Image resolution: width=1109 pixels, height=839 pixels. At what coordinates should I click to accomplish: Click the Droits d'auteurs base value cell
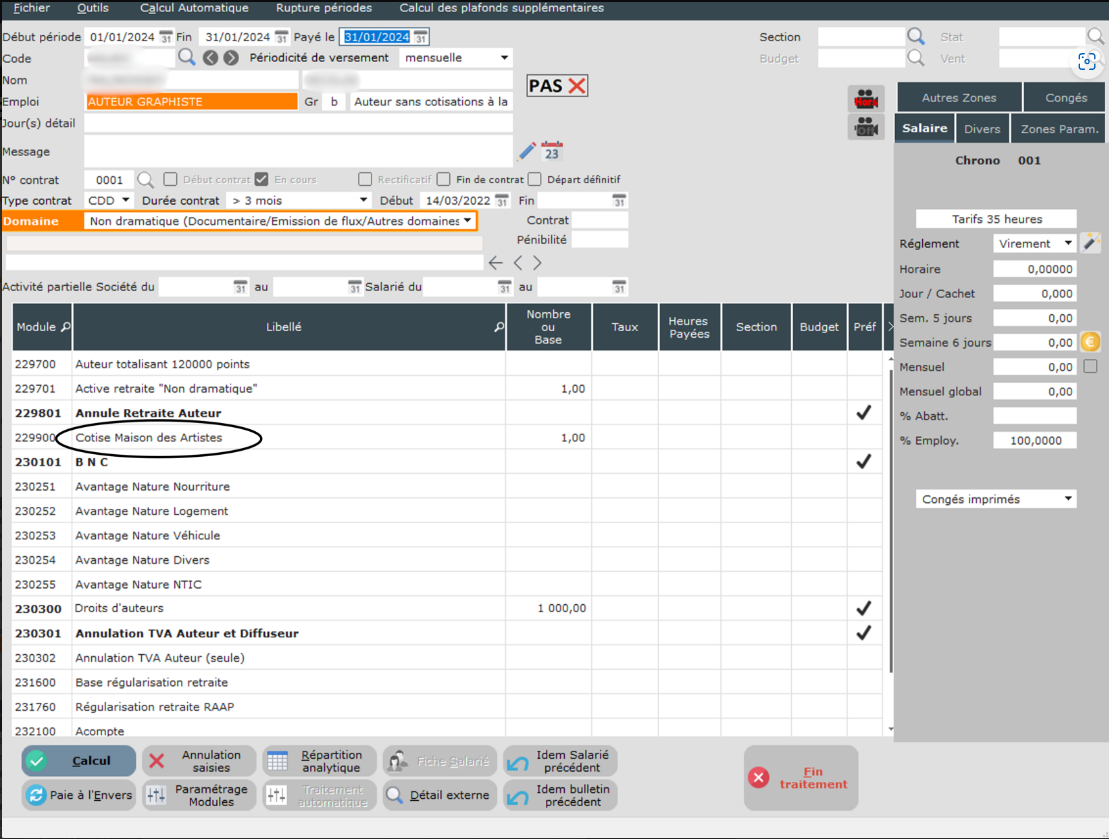[548, 608]
